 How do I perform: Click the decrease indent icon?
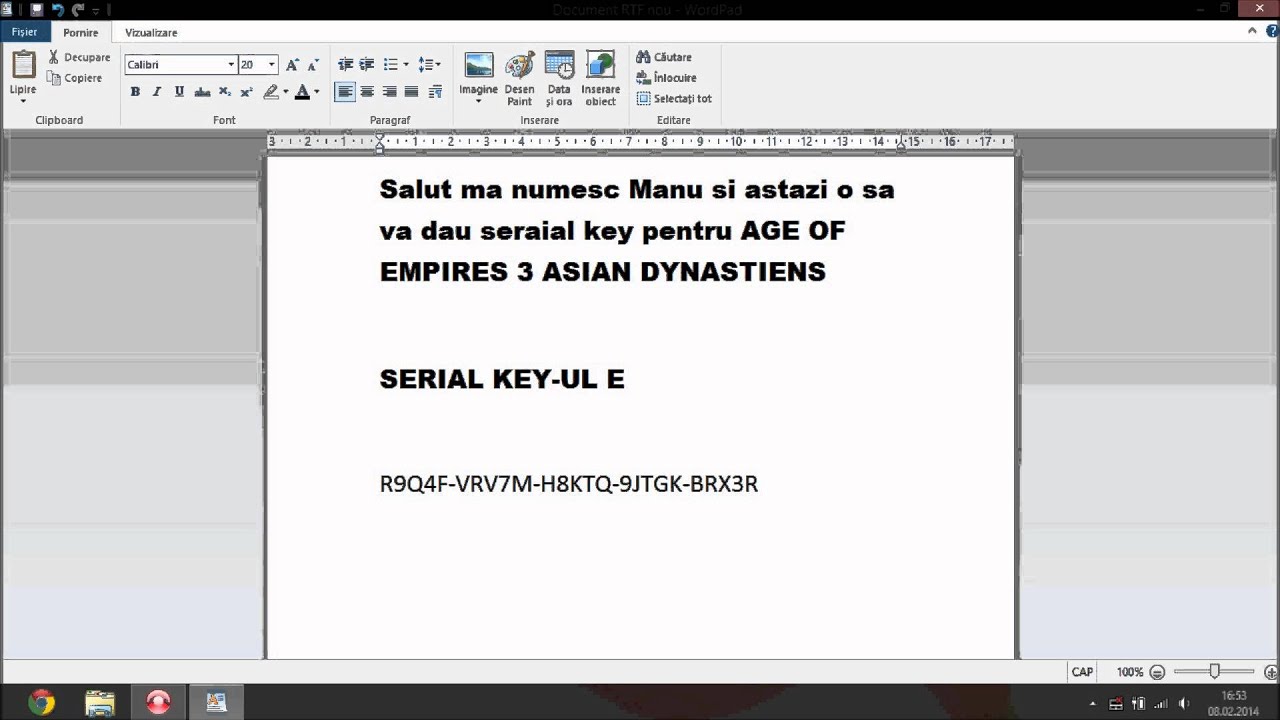pyautogui.click(x=345, y=65)
